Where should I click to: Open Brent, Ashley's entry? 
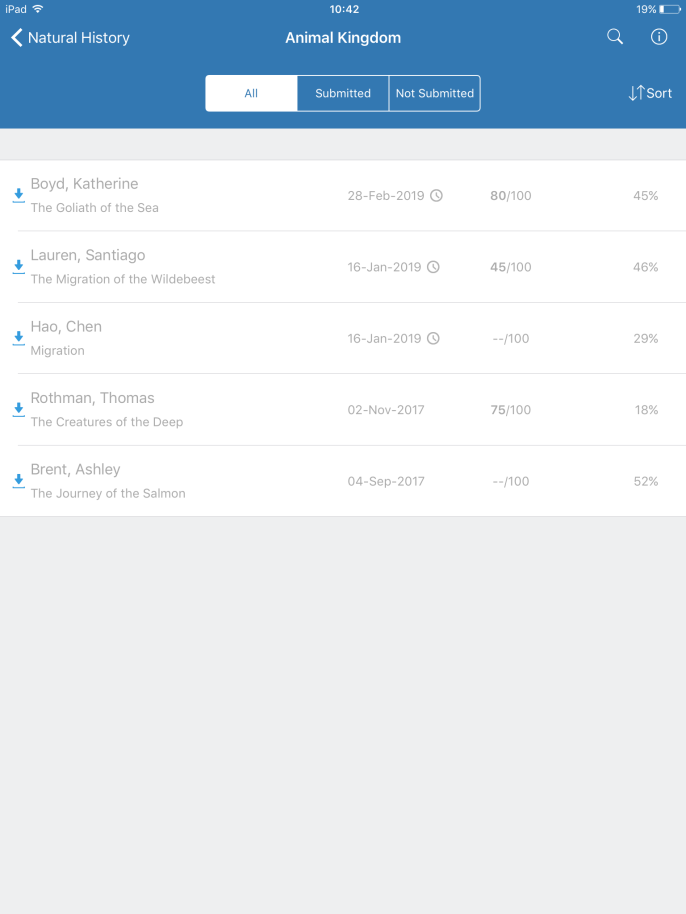click(x=343, y=481)
